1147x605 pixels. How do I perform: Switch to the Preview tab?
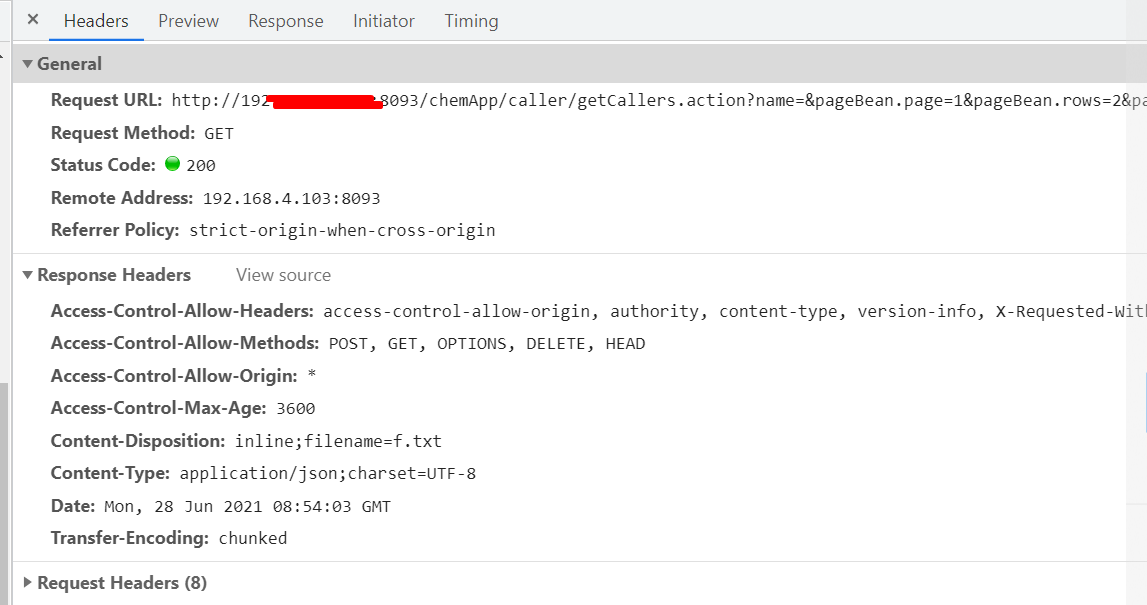pyautogui.click(x=188, y=21)
